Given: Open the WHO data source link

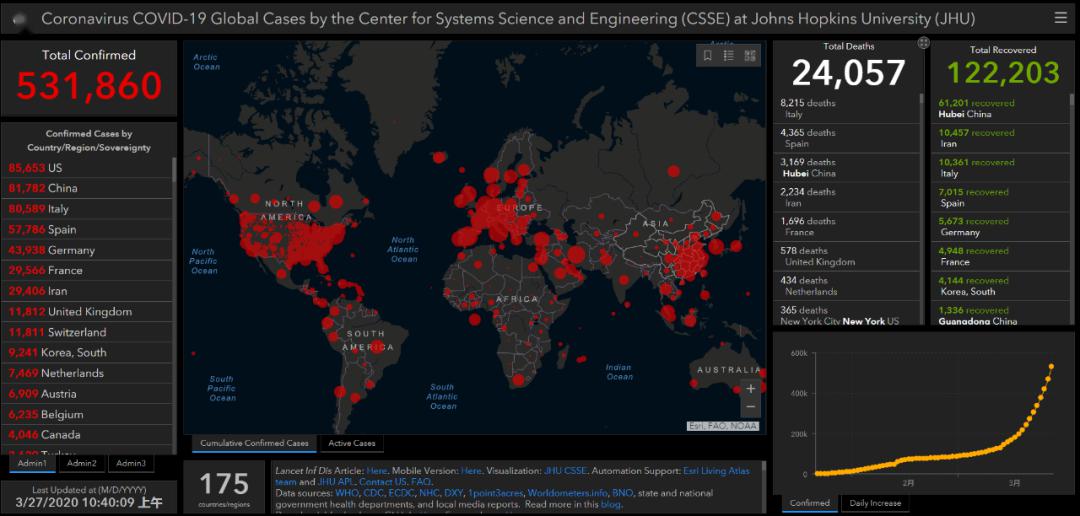Looking at the screenshot, I should point(346,493).
